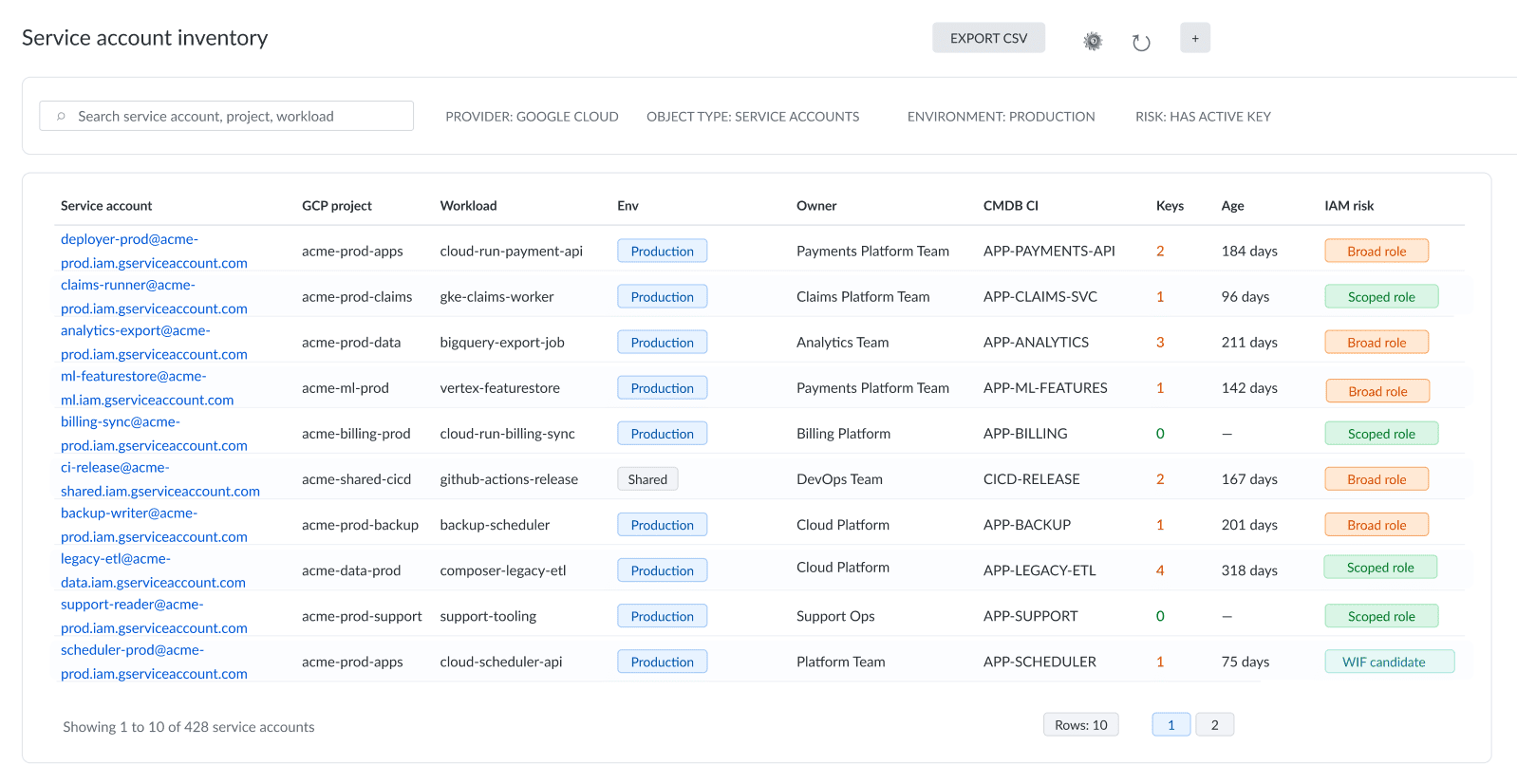Open the Provider: Google Cloud filter
The width and height of the screenshot is (1517, 784).
[532, 117]
